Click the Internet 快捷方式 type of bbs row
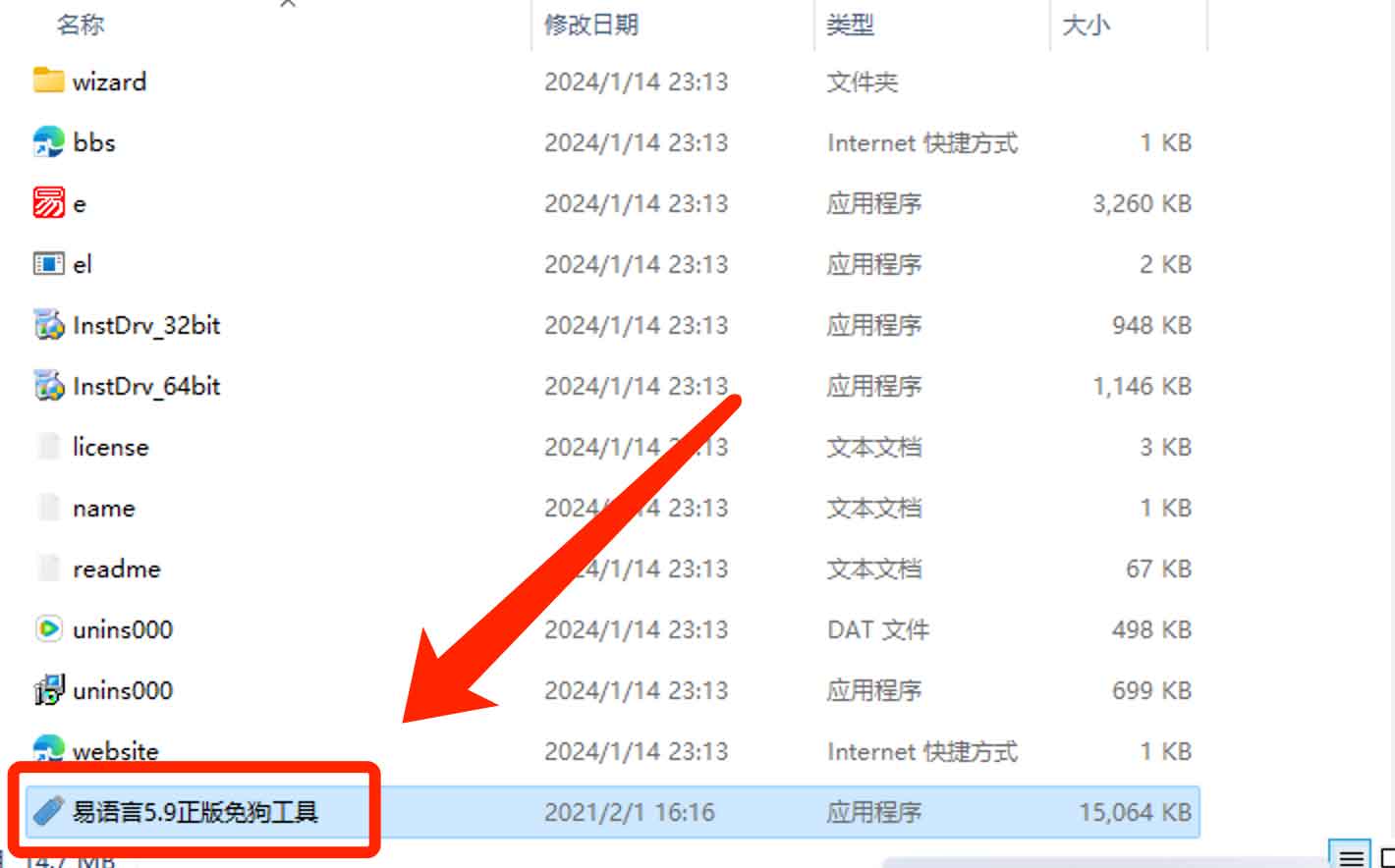Image resolution: width=1395 pixels, height=868 pixels. (x=922, y=142)
